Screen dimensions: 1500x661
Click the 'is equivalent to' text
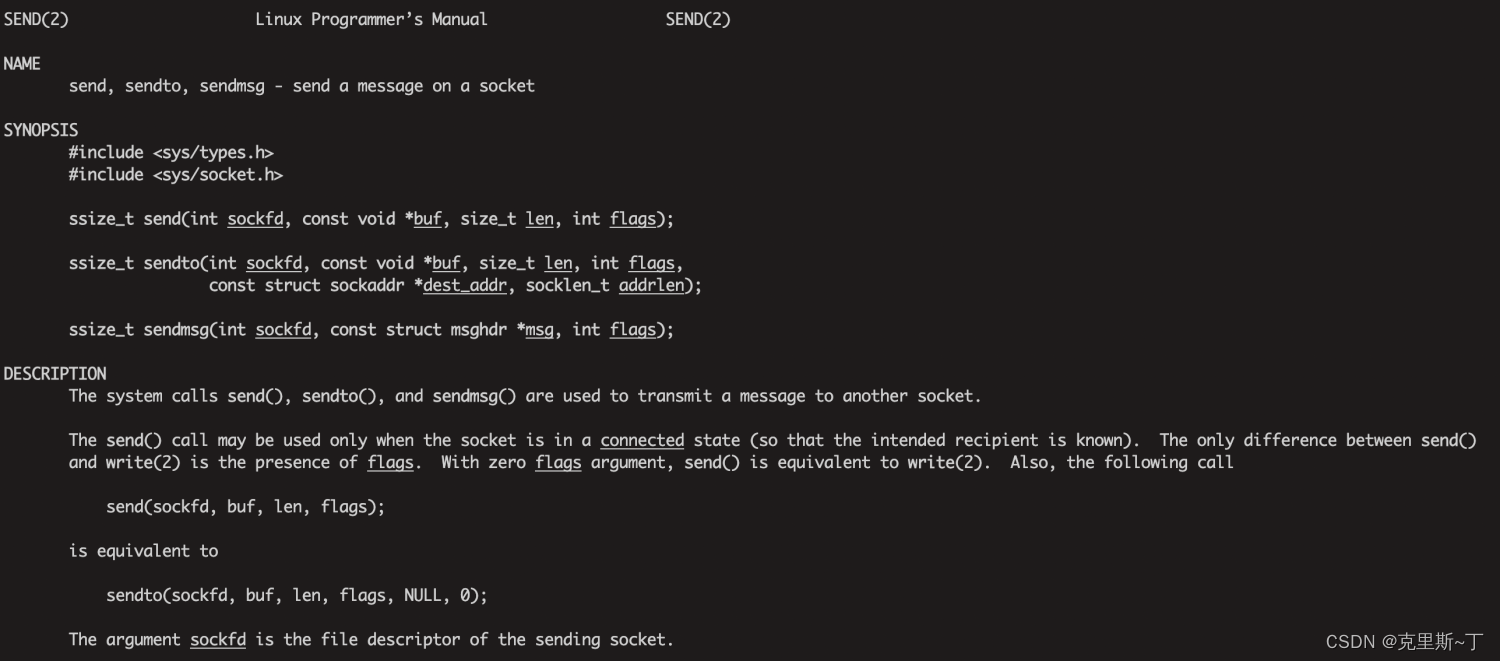(x=143, y=551)
